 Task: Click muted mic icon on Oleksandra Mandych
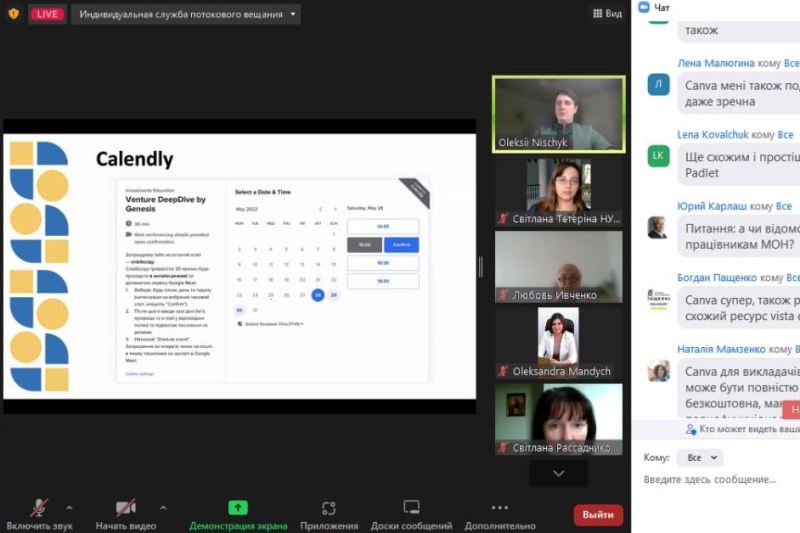(504, 371)
